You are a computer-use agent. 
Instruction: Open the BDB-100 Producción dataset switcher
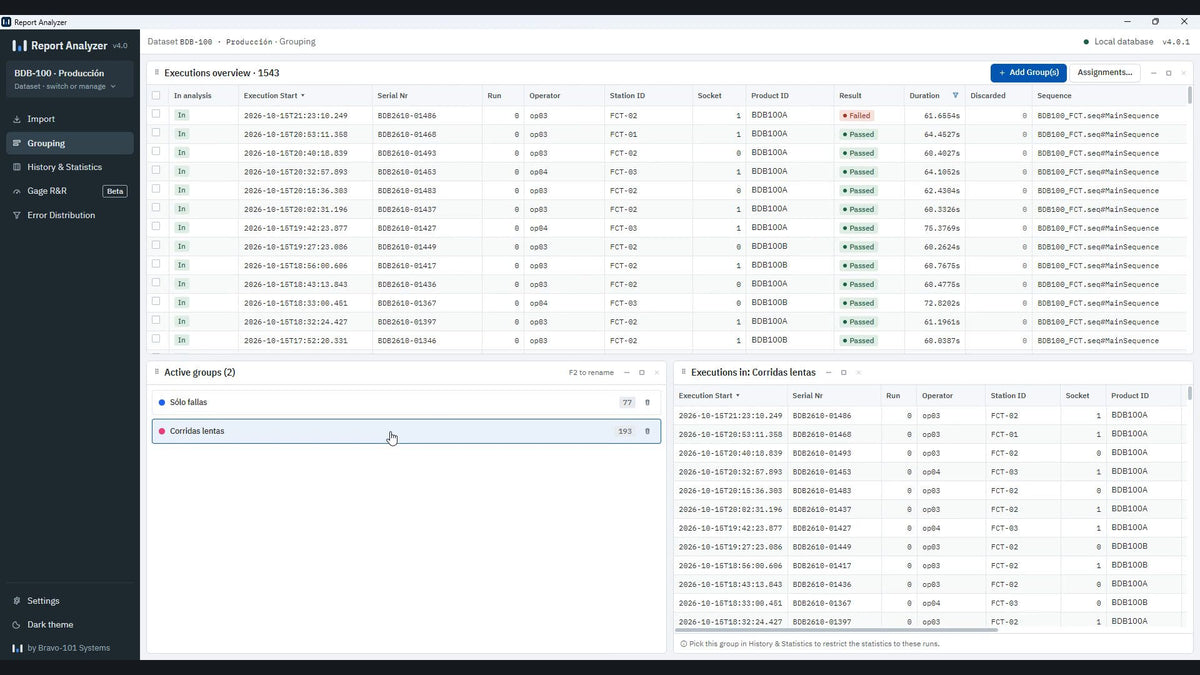click(x=69, y=79)
